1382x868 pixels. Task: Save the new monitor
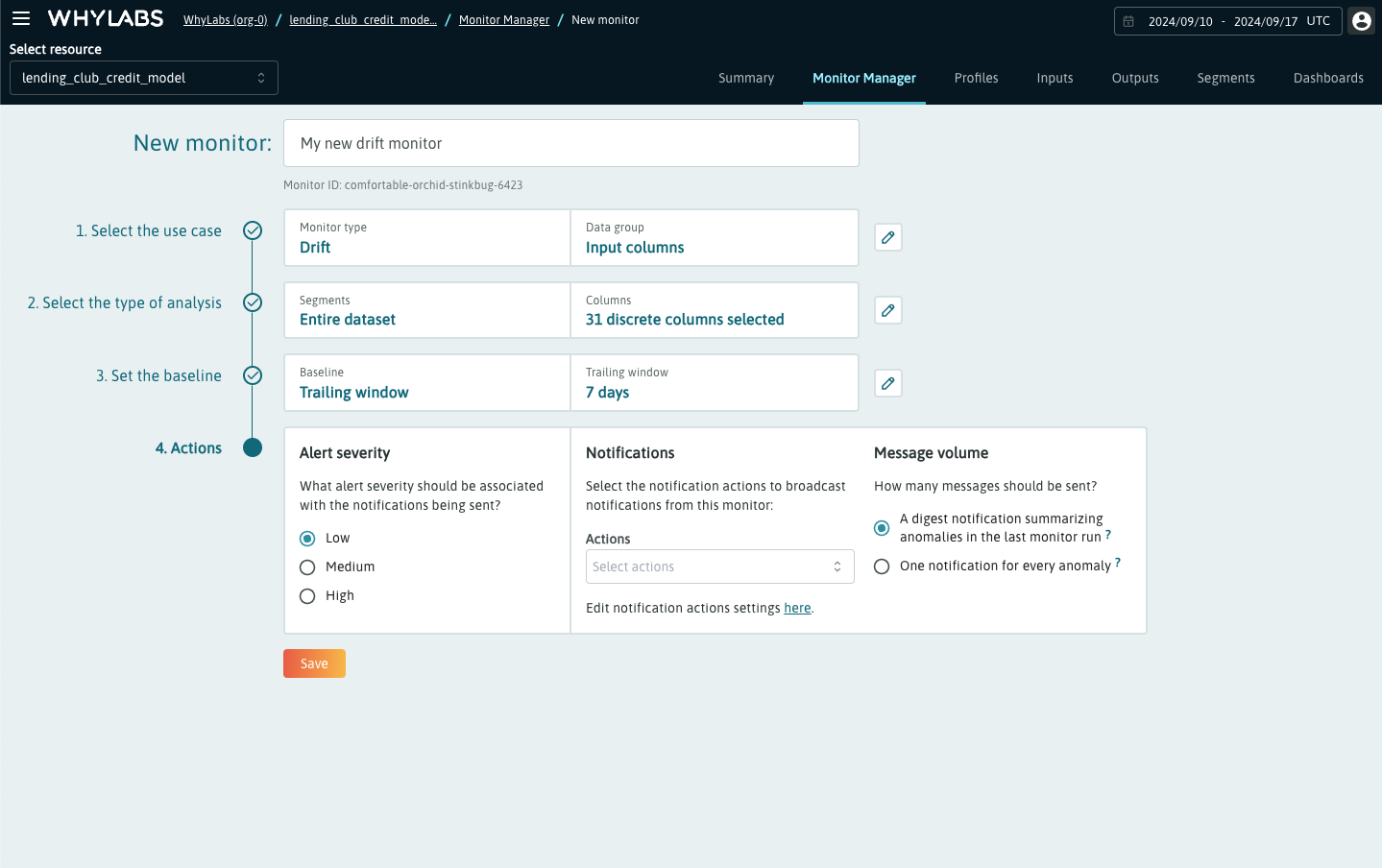[314, 663]
